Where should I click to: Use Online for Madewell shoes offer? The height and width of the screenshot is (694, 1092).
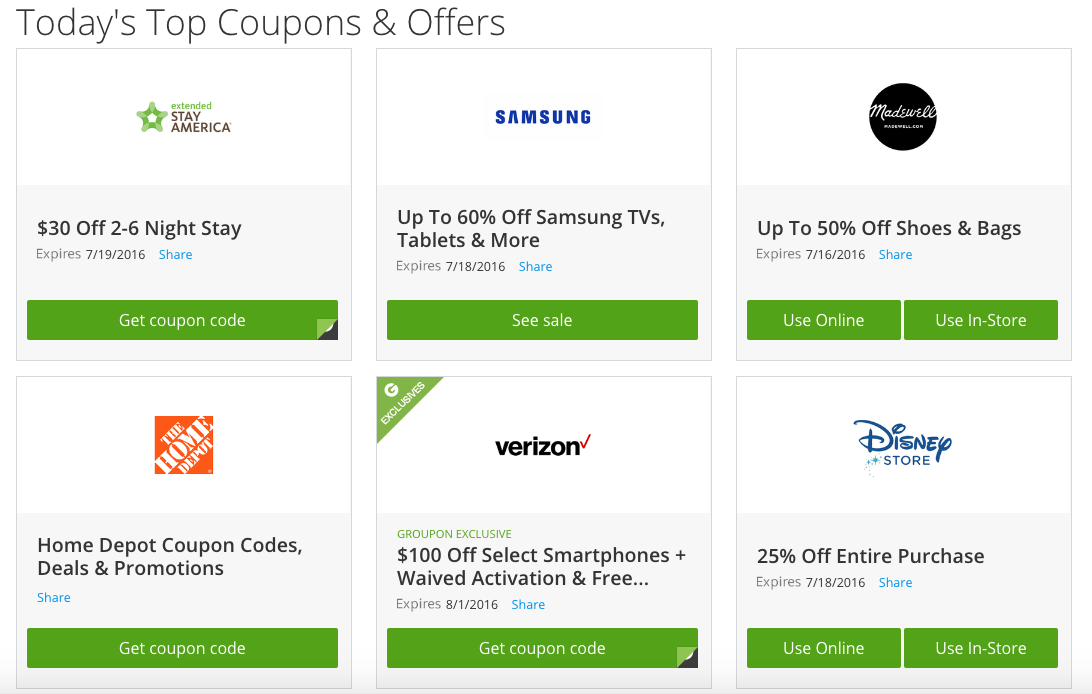click(x=823, y=320)
